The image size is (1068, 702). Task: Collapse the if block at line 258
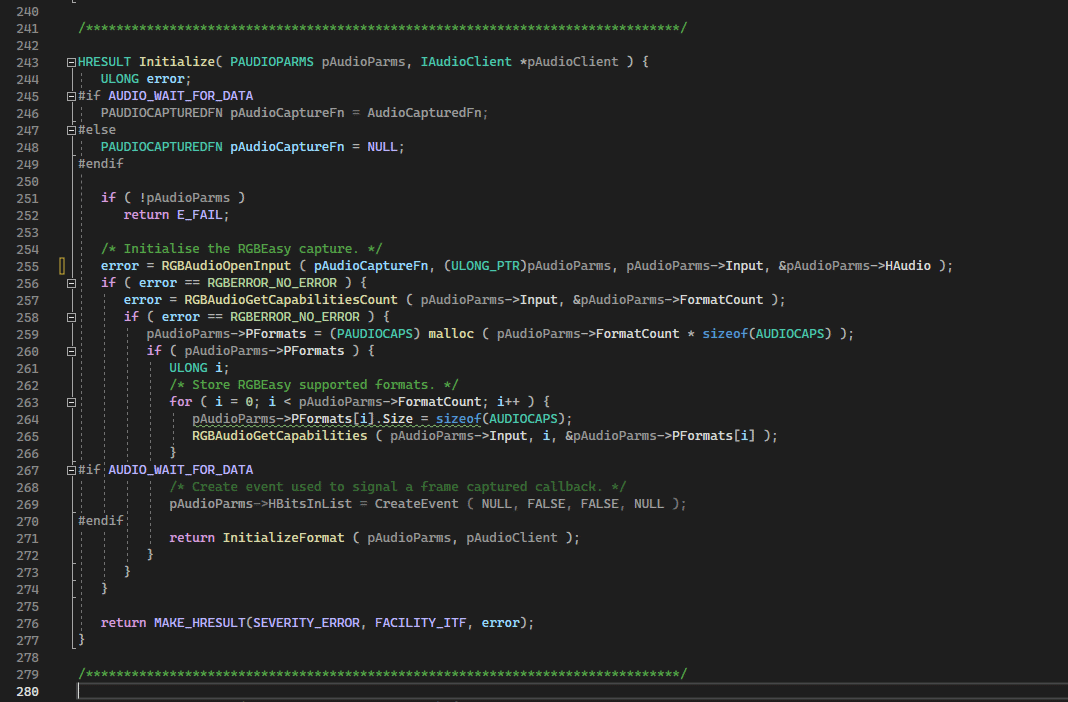pyautogui.click(x=71, y=317)
